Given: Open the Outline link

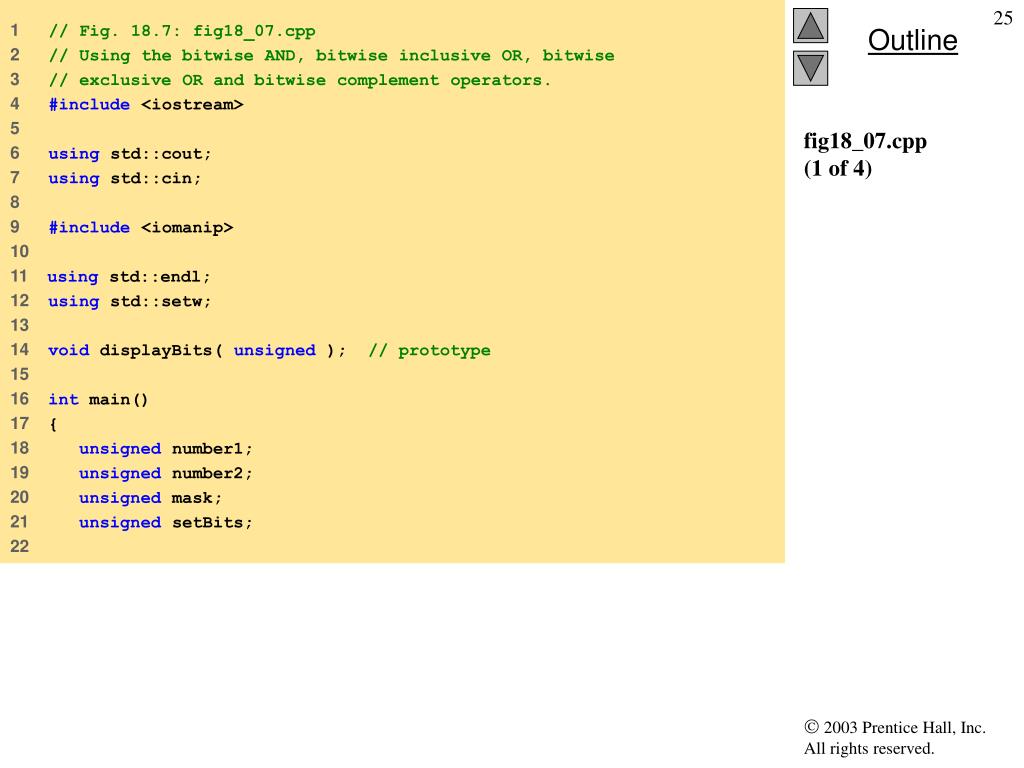Looking at the screenshot, I should 912,40.
